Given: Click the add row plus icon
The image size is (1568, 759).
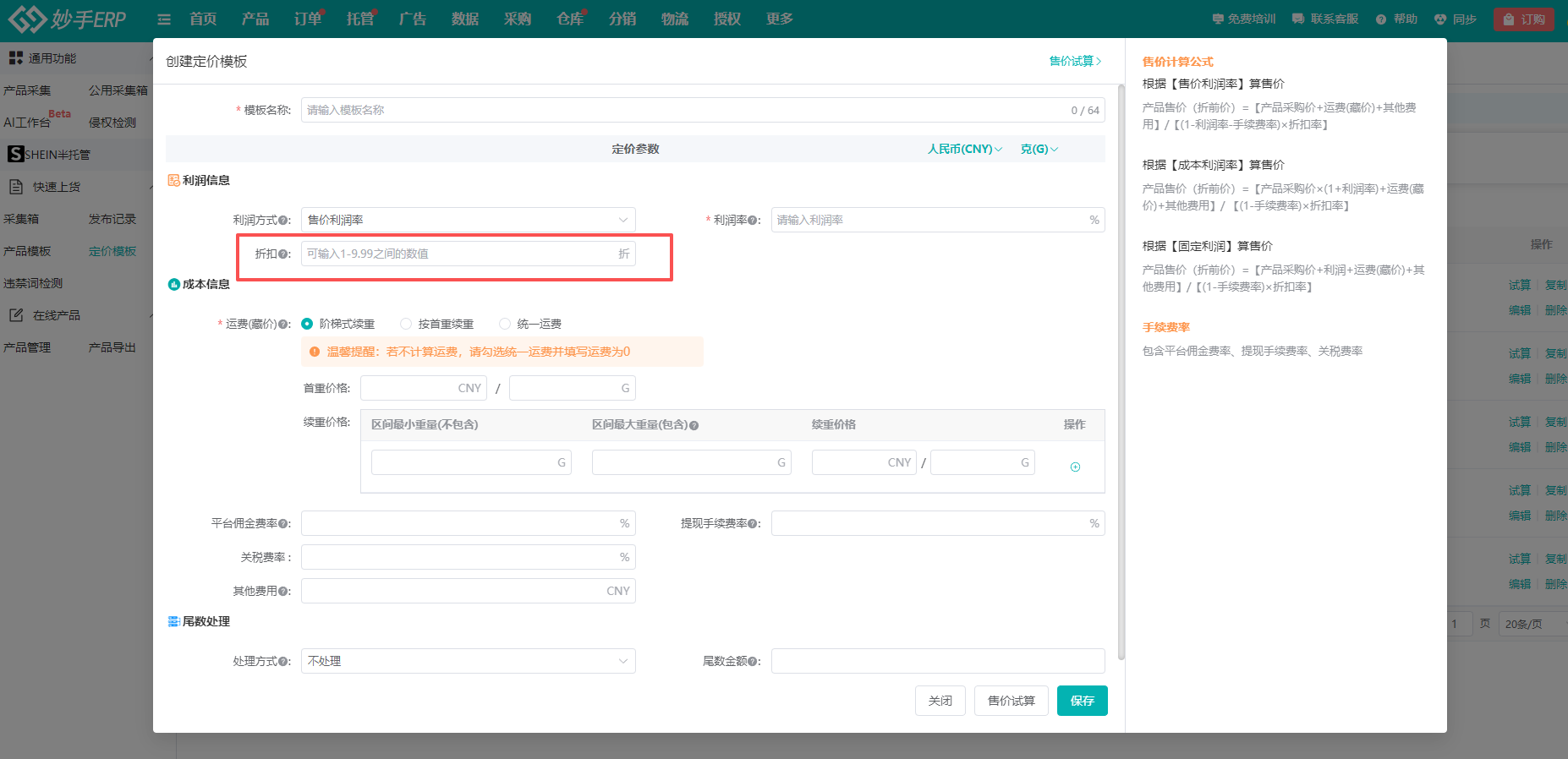Looking at the screenshot, I should (1075, 467).
